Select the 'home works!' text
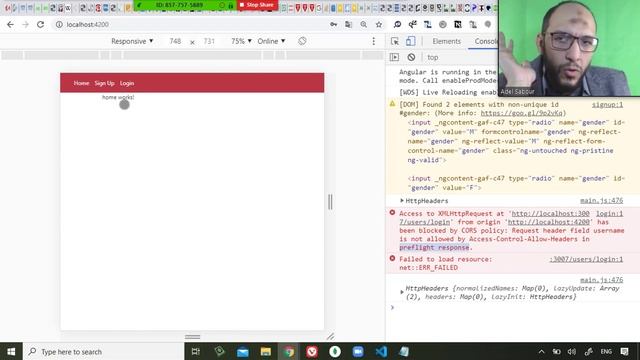Viewport: 640px width, 360px height. pyautogui.click(x=118, y=97)
